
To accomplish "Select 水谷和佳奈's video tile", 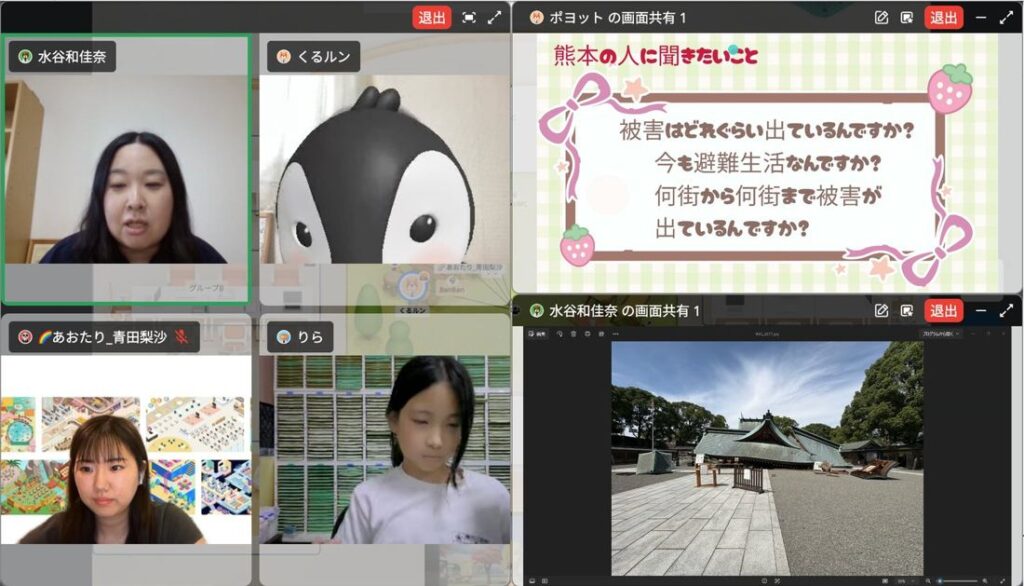I will click(126, 169).
